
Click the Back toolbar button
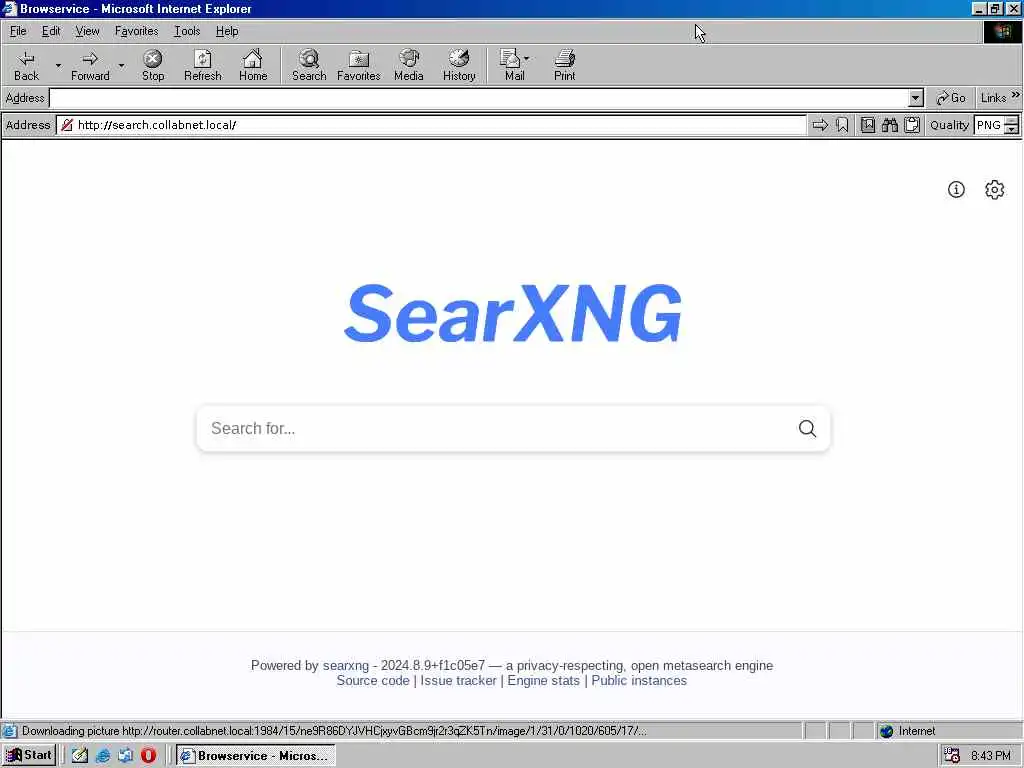coord(26,65)
